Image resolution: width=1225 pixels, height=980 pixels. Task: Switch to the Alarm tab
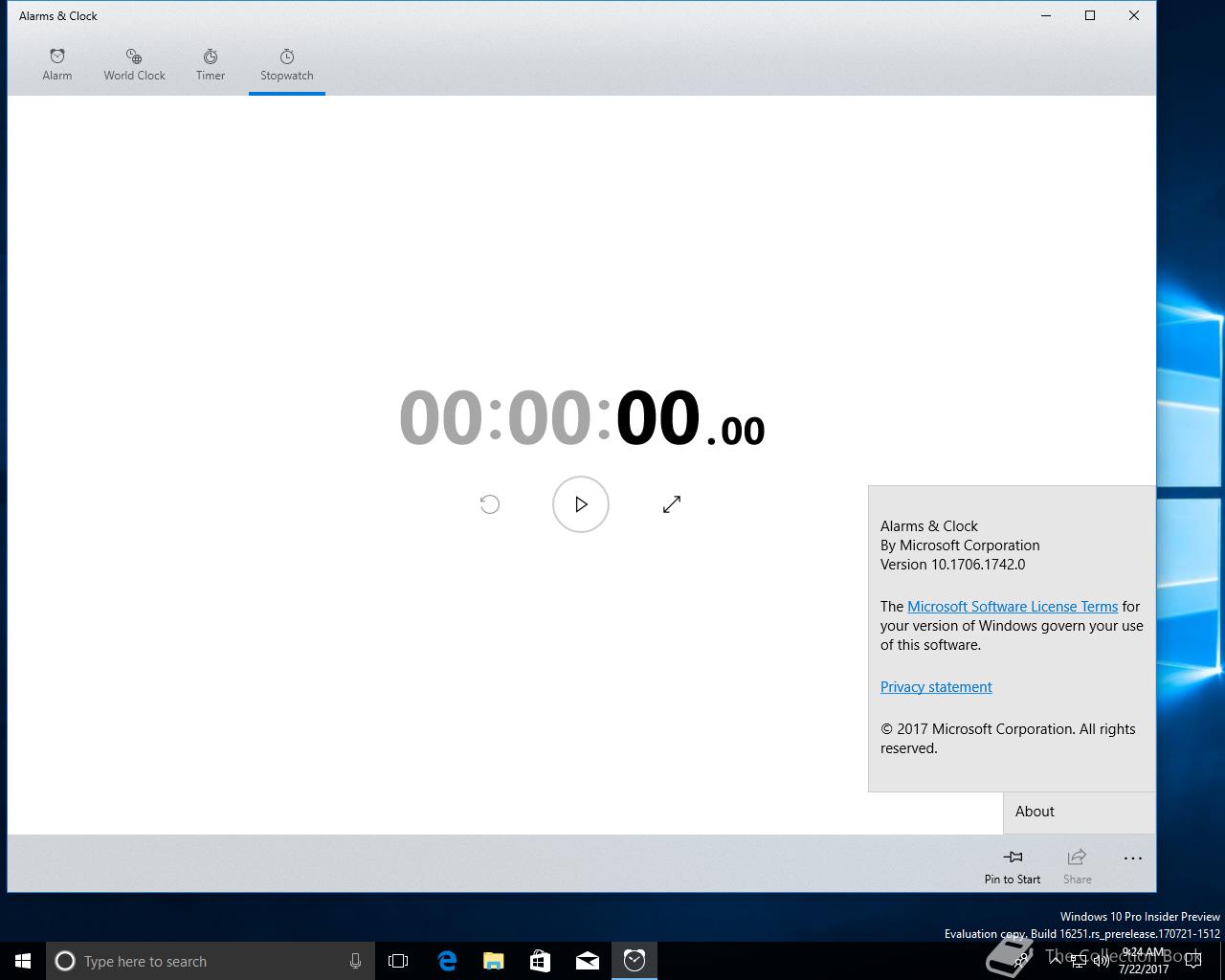coord(57,65)
